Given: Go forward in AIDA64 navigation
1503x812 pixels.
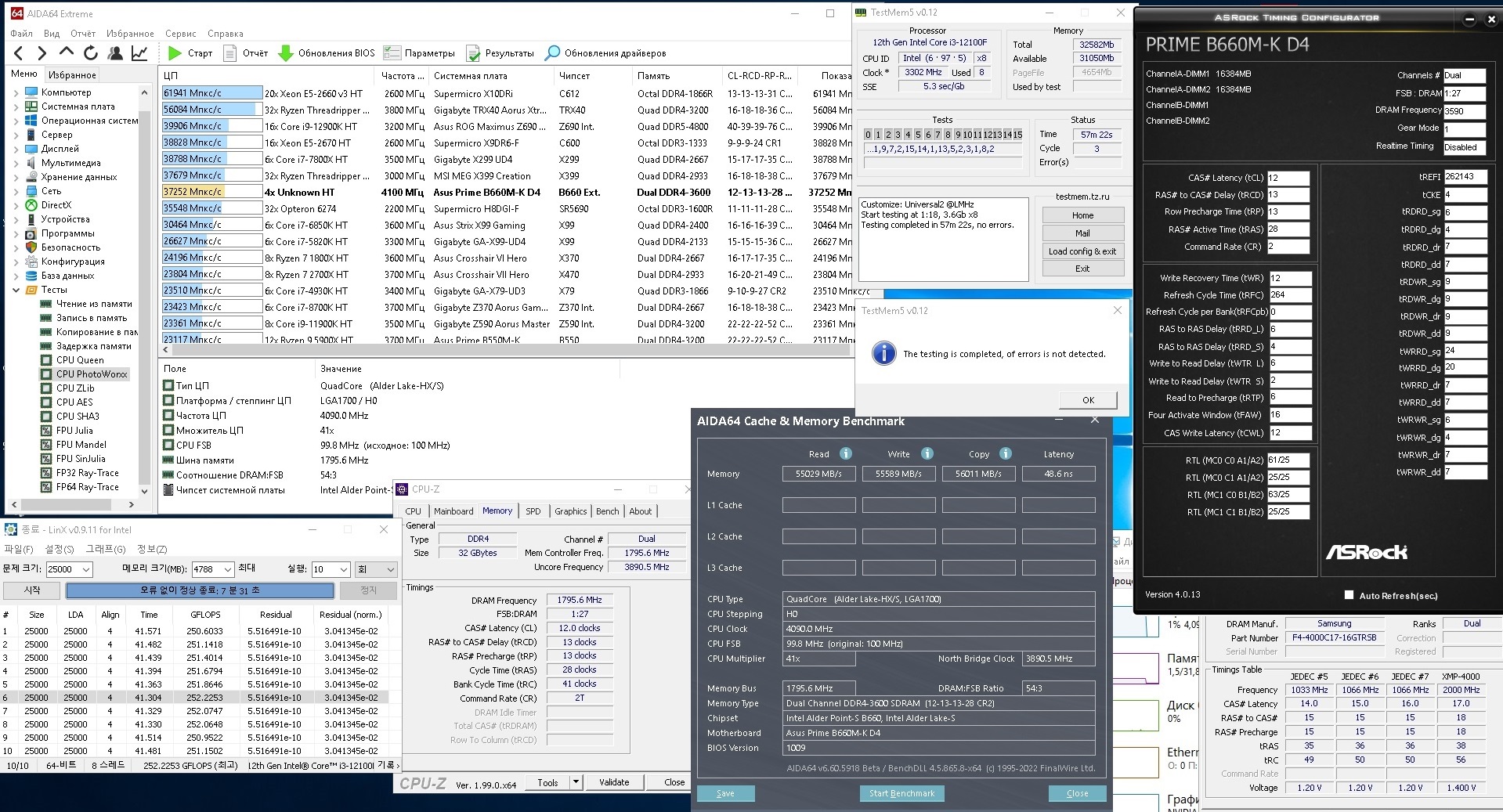Looking at the screenshot, I should coord(42,53).
